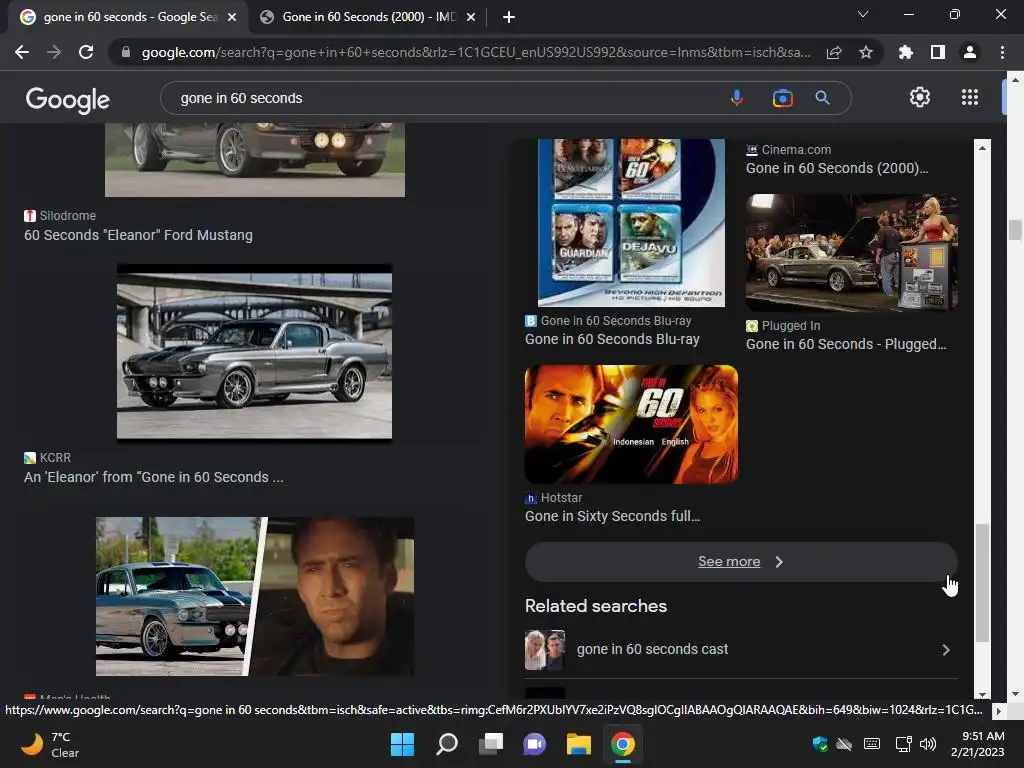Viewport: 1024px width, 768px height.
Task: Switch to the gone in 60 seconds Google tab
Action: [x=129, y=17]
